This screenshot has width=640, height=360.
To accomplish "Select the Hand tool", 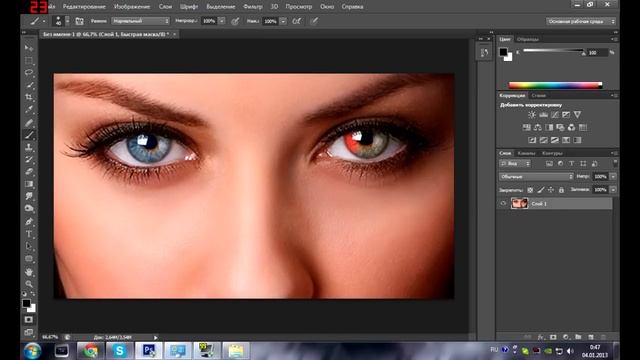I will (29, 272).
